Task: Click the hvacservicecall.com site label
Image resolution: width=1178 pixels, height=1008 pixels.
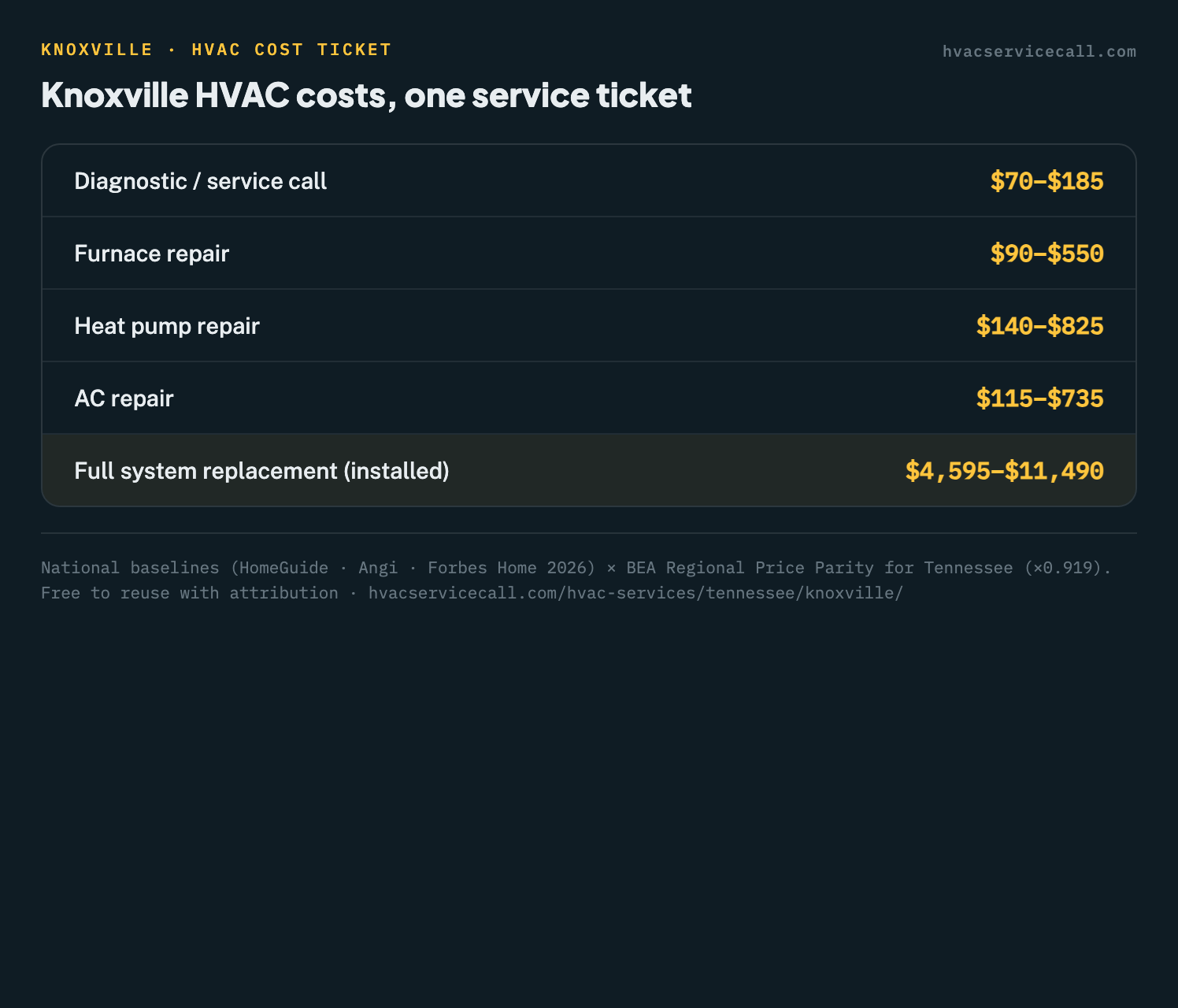Action: pos(1039,51)
